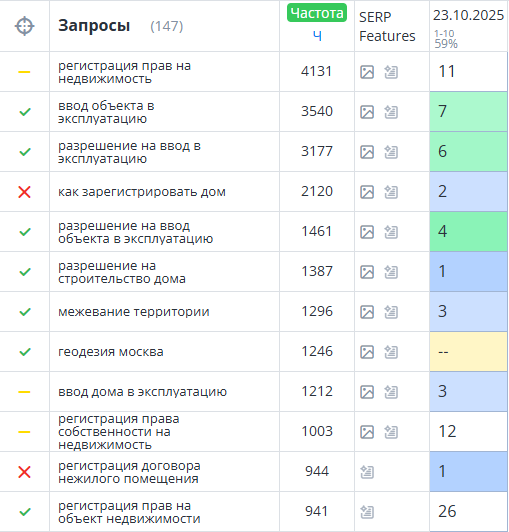The height and width of the screenshot is (532, 509).
Task: Click the crosshair target icon in header
Action: [x=24, y=26]
